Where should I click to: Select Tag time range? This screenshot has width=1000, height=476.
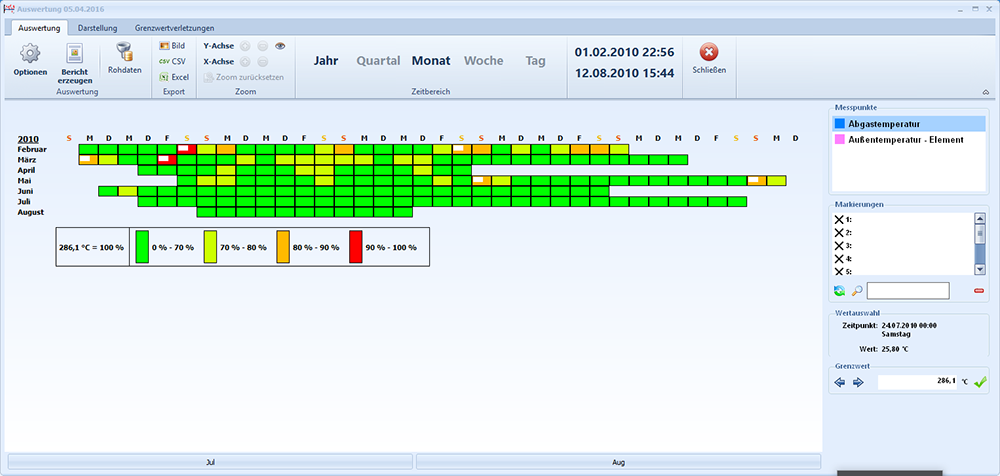point(536,61)
